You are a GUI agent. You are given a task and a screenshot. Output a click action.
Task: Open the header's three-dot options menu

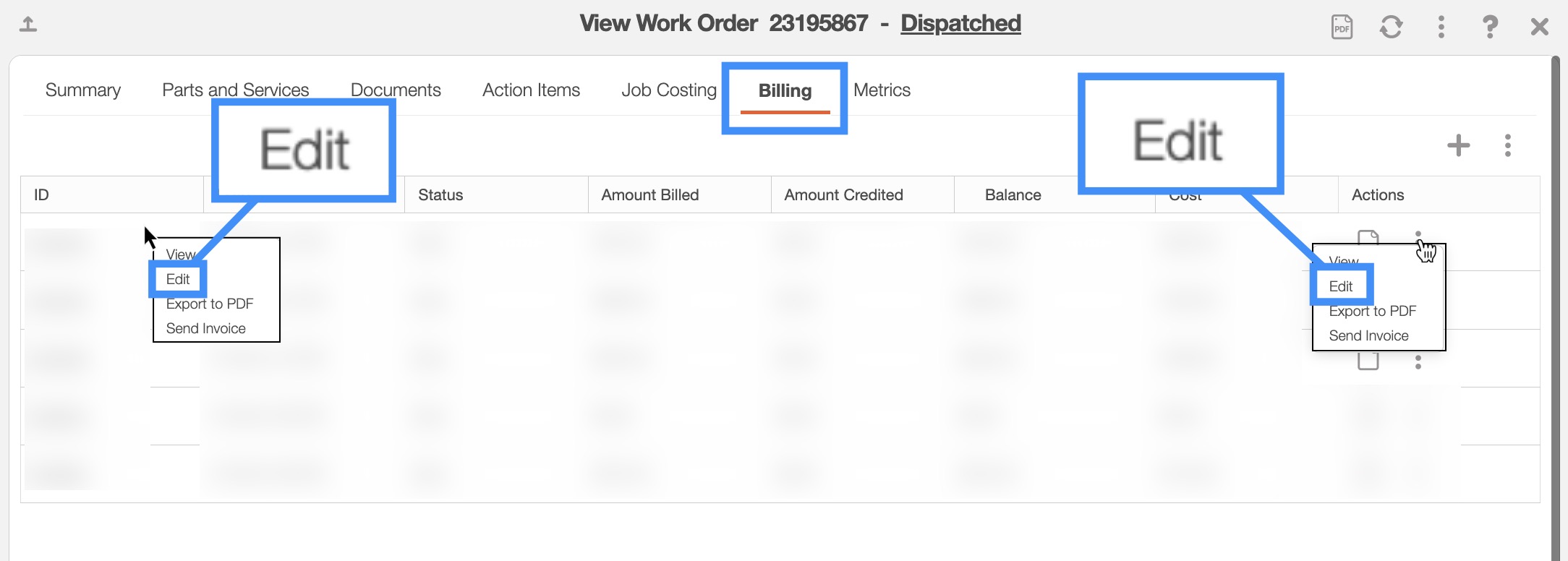[1441, 27]
